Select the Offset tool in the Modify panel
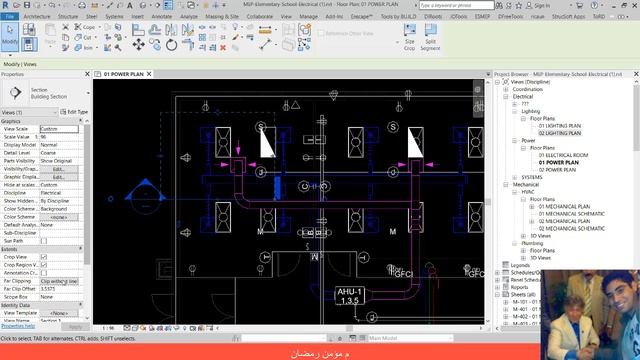Viewport: 640px width, 360px height. [155, 30]
